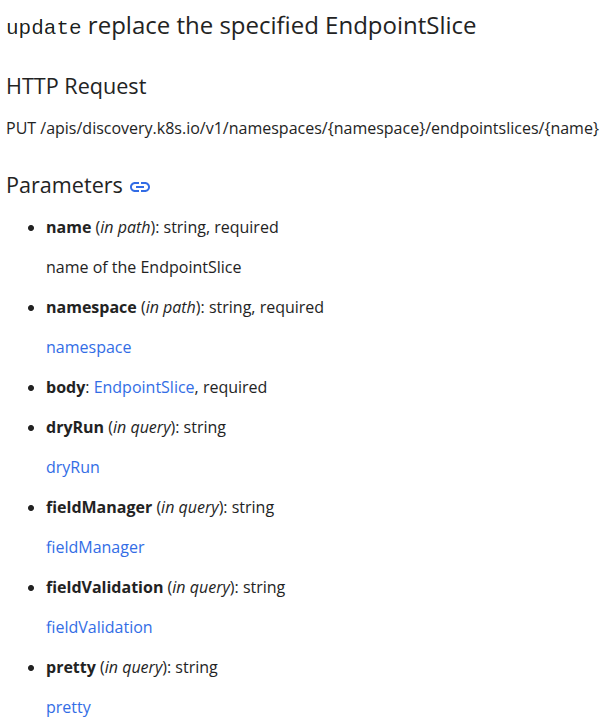Screen dimensions: 600x728
Task: Click the Parameters heading text
Action: (64, 186)
